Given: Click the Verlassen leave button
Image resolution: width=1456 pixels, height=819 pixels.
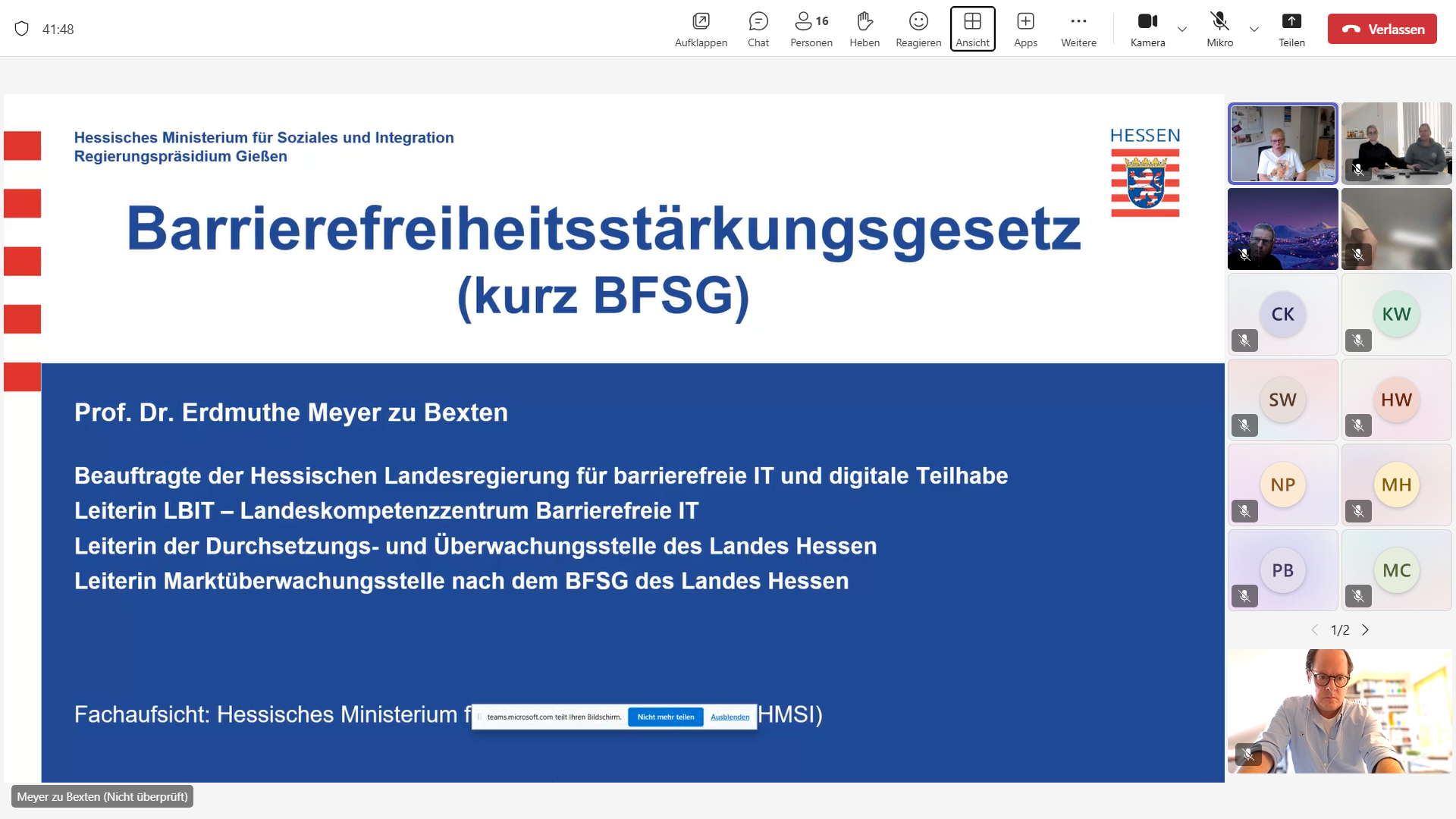Looking at the screenshot, I should [1382, 30].
